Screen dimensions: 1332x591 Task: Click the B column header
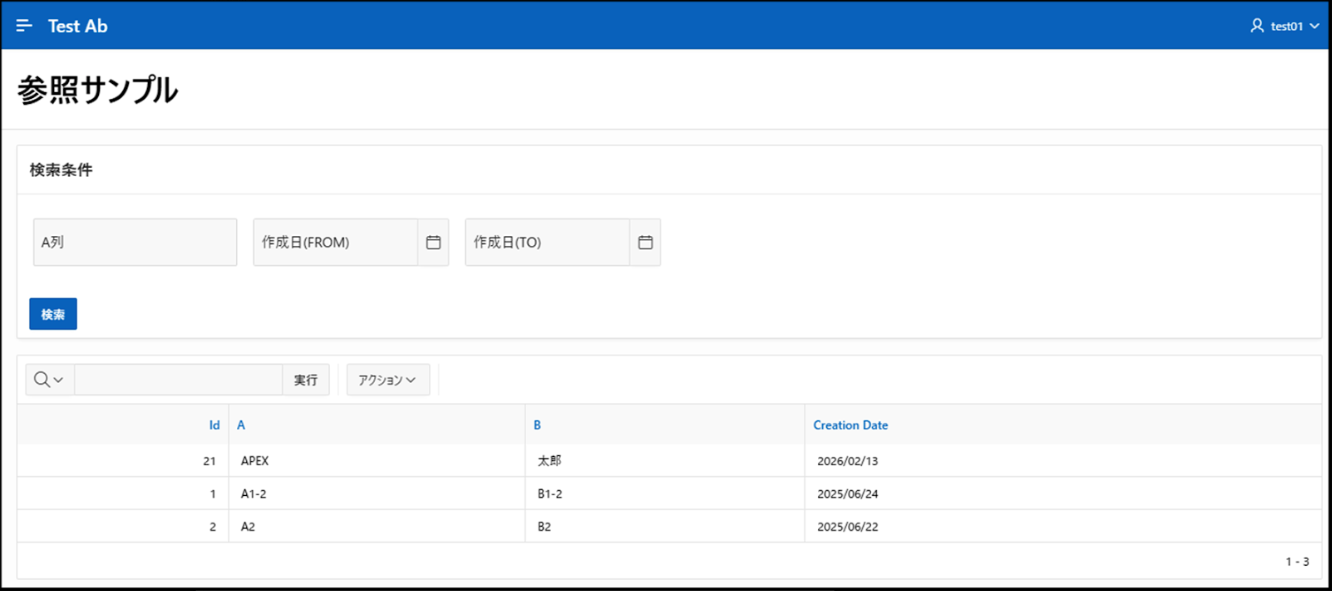point(537,425)
